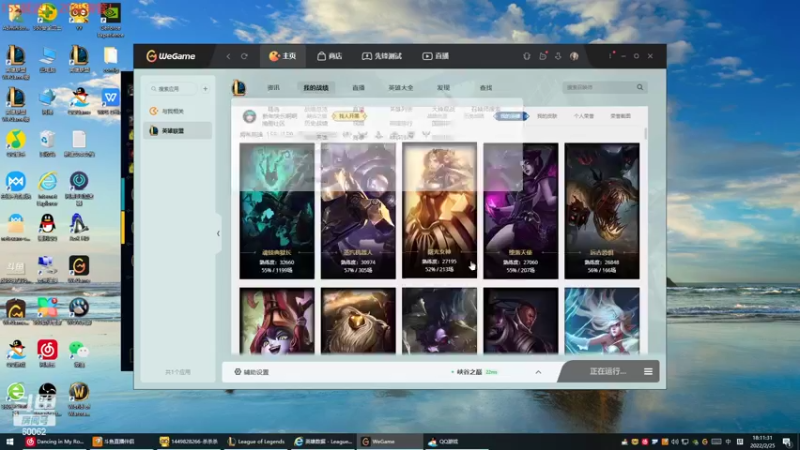Open World of Warcraft desktop icon
The height and width of the screenshot is (450, 800).
coord(79,399)
